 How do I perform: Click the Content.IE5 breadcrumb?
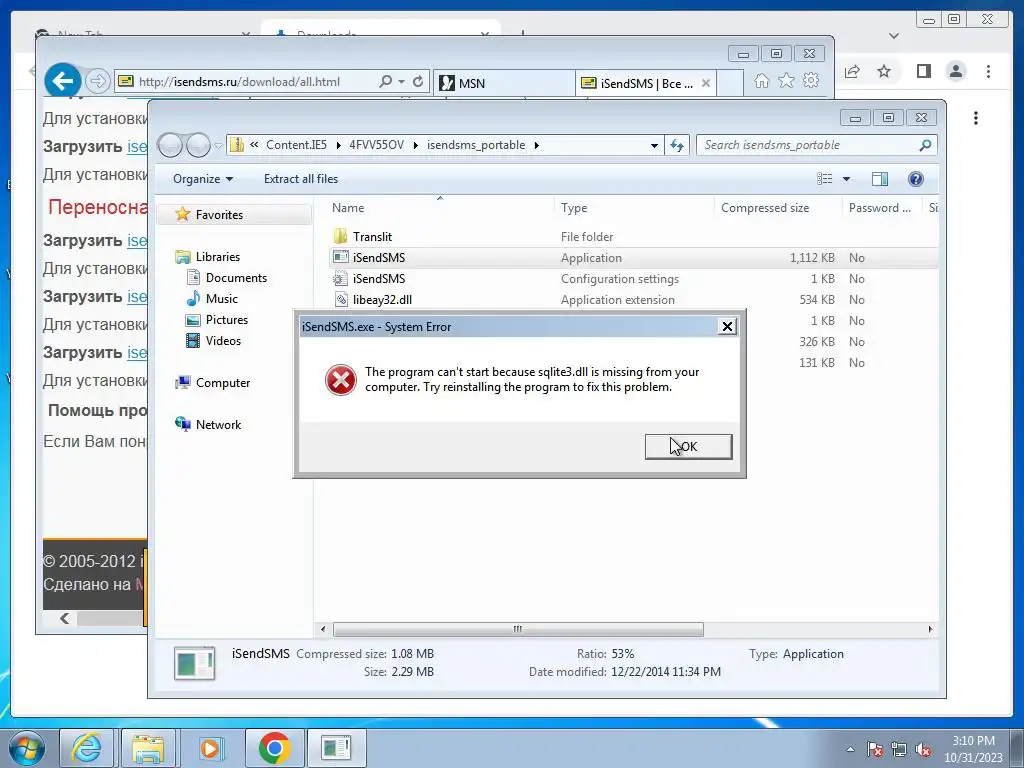click(296, 145)
